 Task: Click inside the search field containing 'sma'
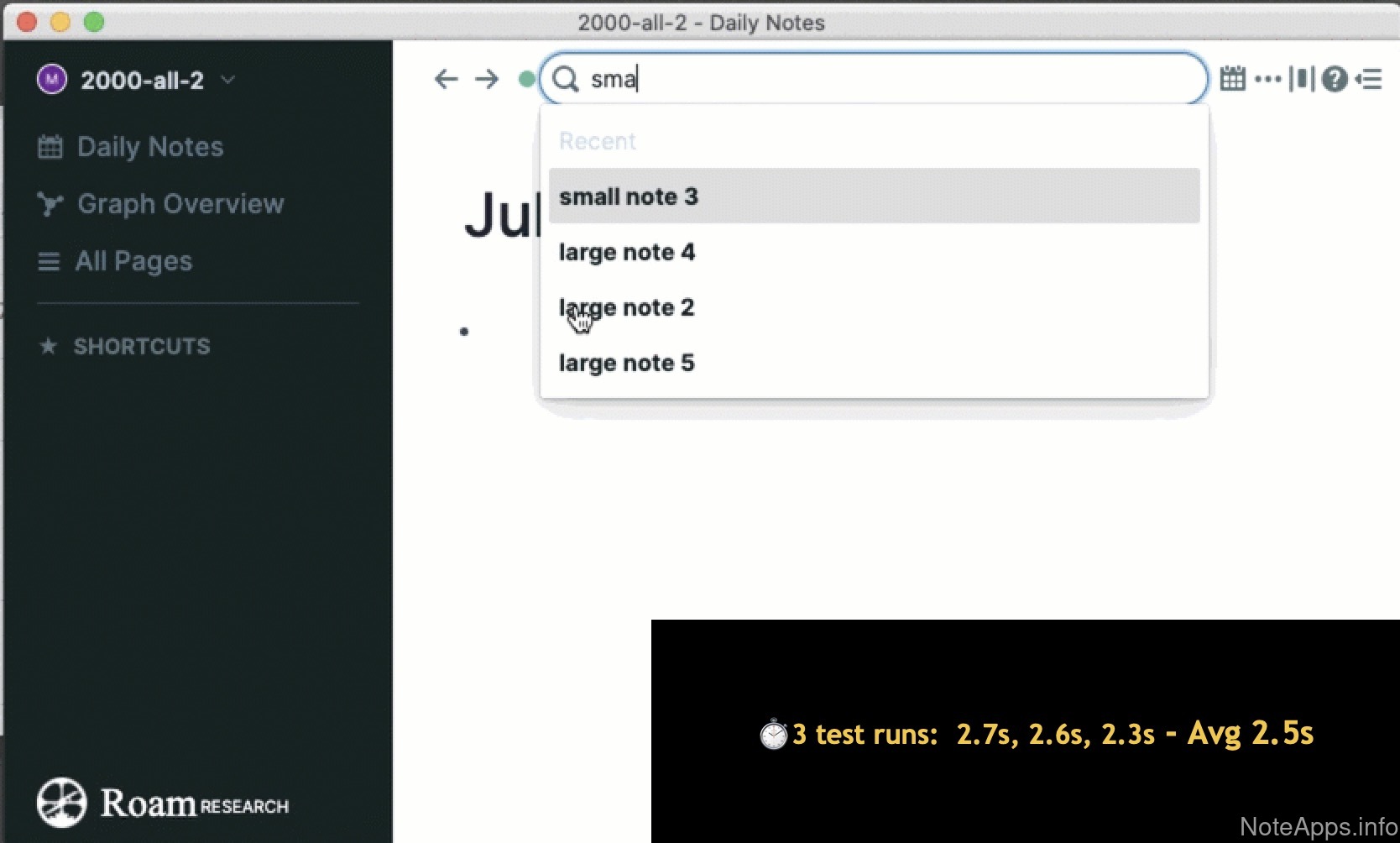(890, 80)
